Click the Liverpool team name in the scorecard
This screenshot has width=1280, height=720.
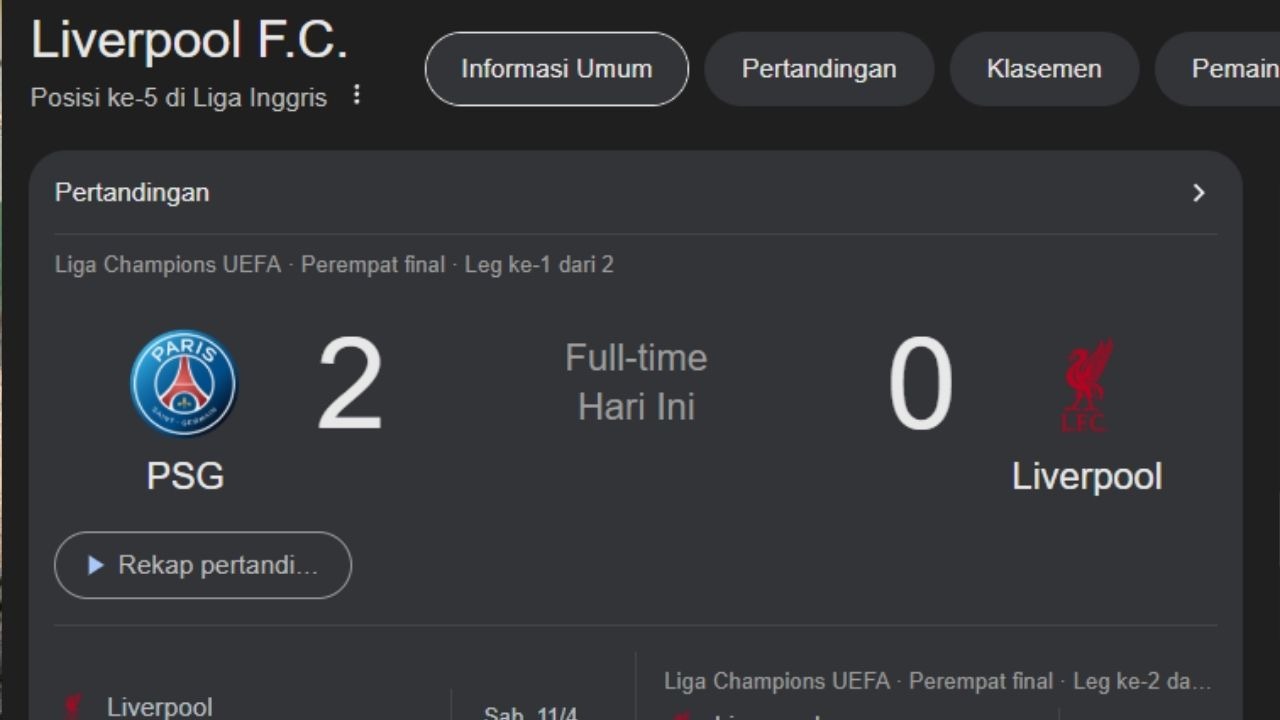1086,476
